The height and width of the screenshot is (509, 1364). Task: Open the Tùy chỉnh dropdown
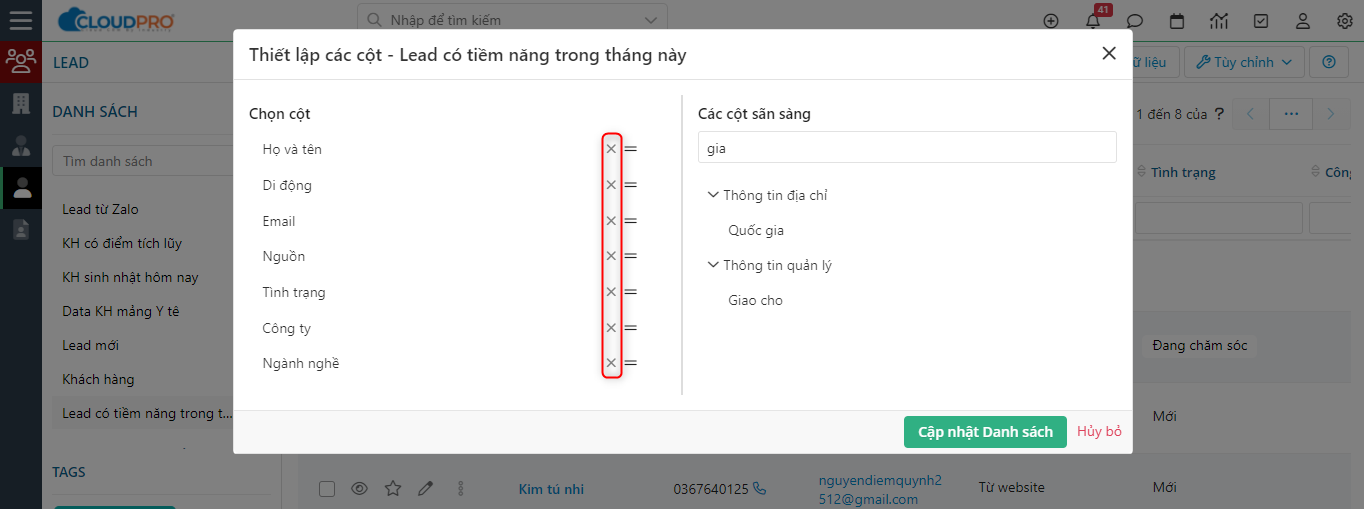(1244, 62)
